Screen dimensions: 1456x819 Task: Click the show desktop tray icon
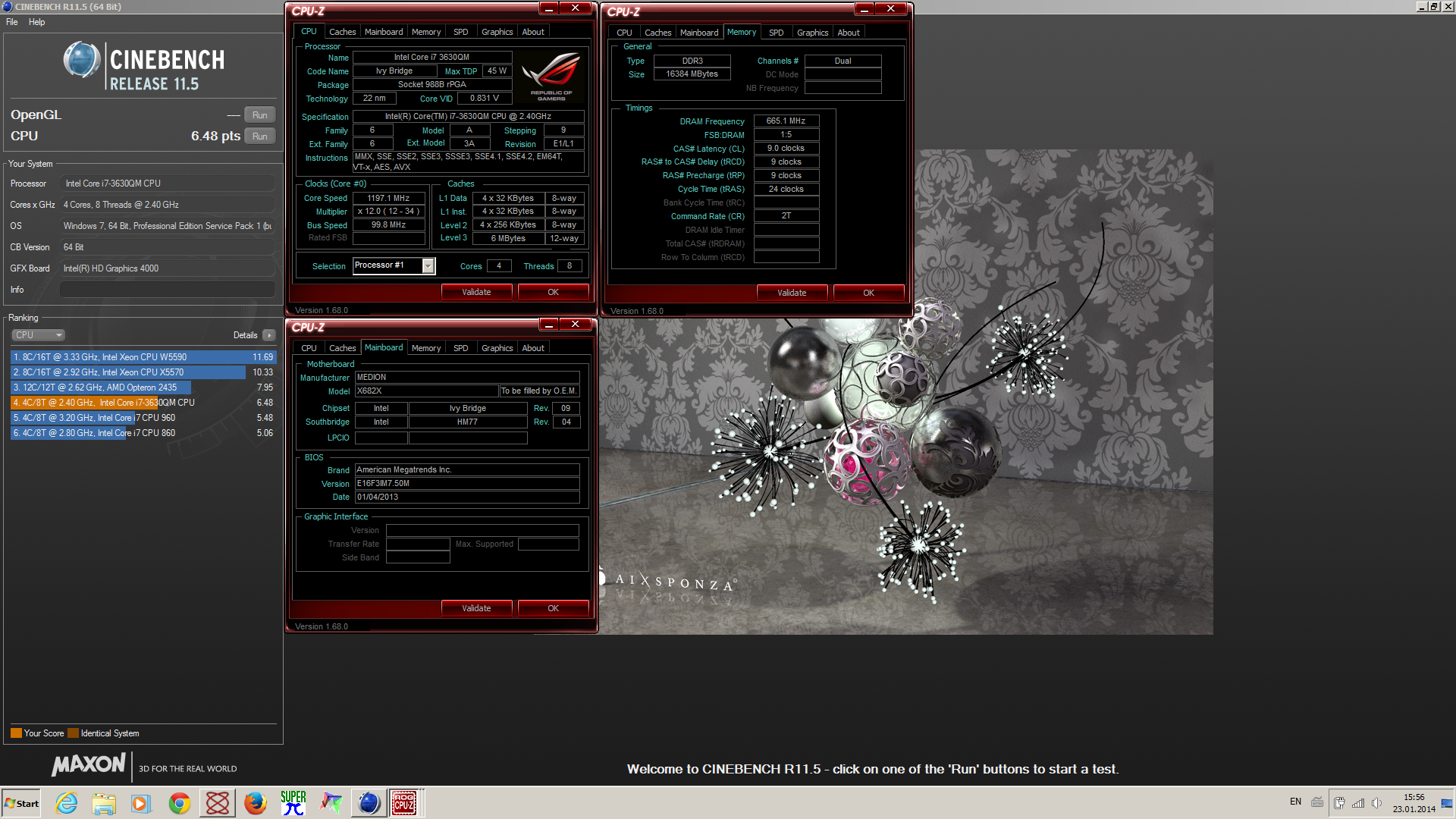point(1447,803)
